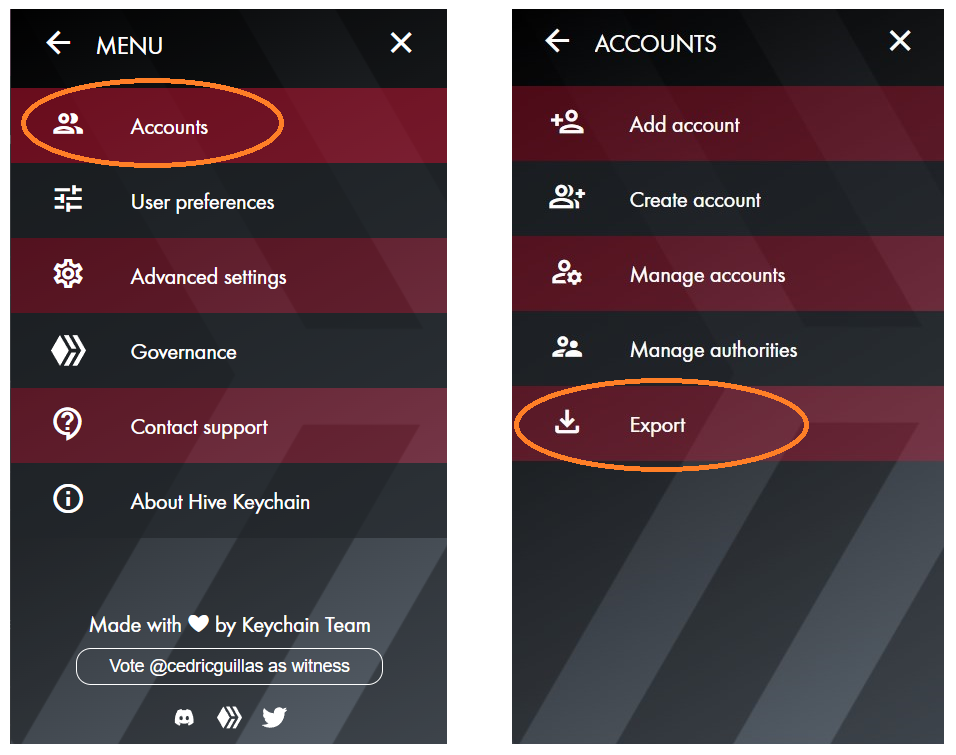
Task: Open Contact support menu entry
Action: [229, 425]
